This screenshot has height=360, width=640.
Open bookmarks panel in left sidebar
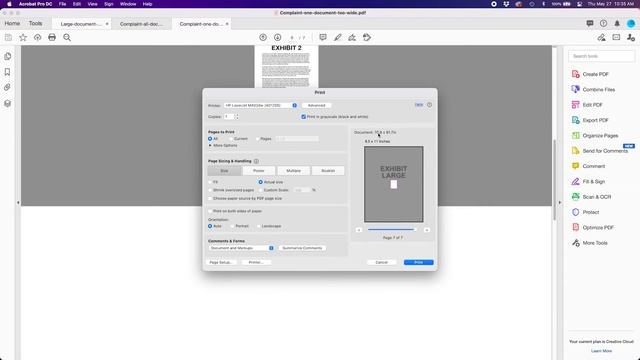pyautogui.click(x=7, y=72)
